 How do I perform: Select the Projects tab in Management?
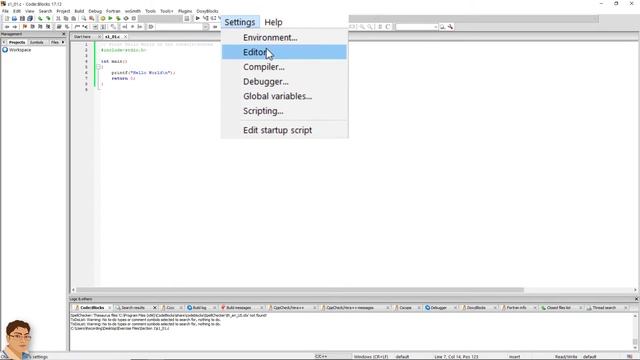(17, 42)
